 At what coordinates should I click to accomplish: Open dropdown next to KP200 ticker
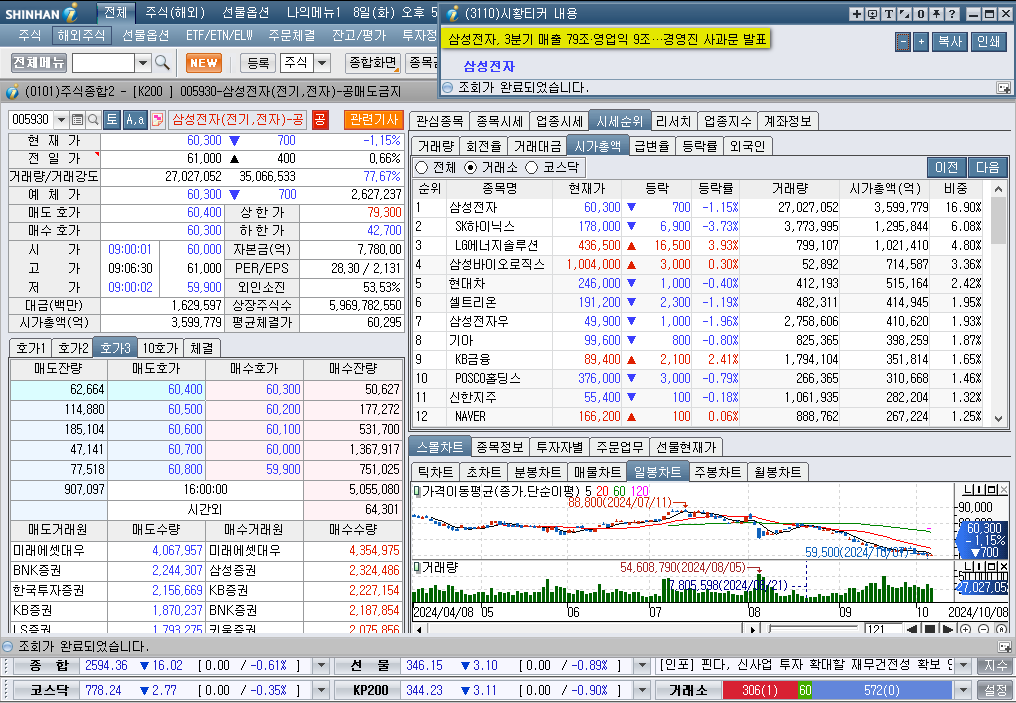641,690
